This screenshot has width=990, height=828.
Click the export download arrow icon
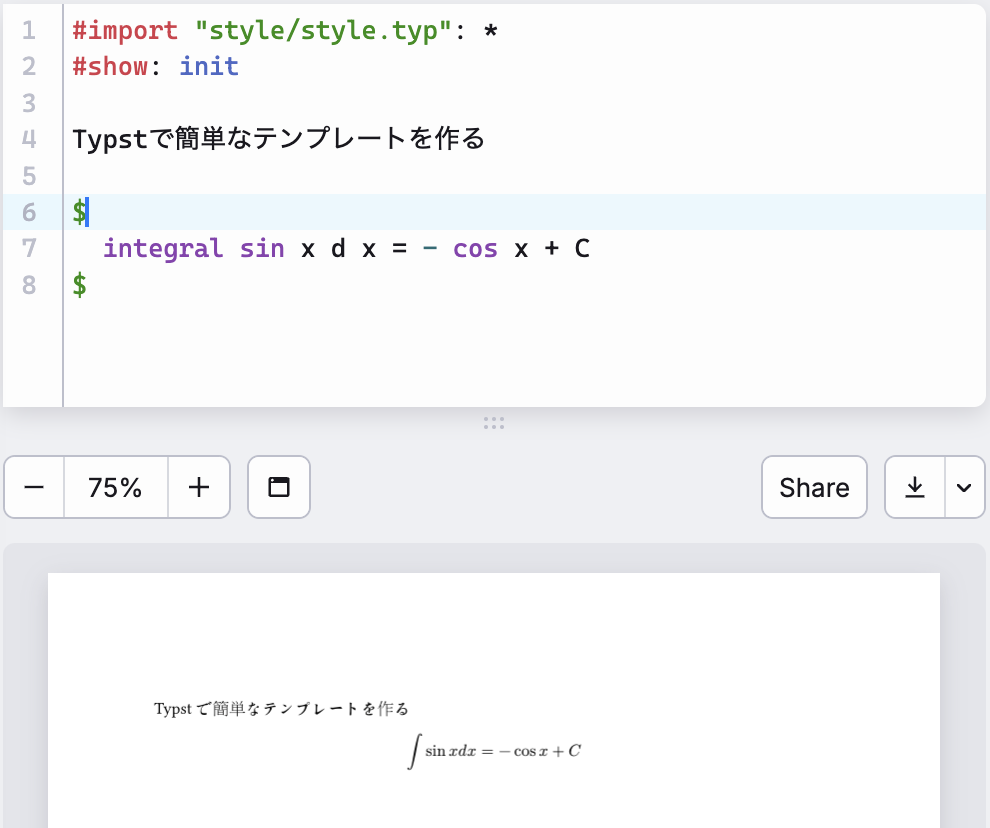[x=913, y=487]
